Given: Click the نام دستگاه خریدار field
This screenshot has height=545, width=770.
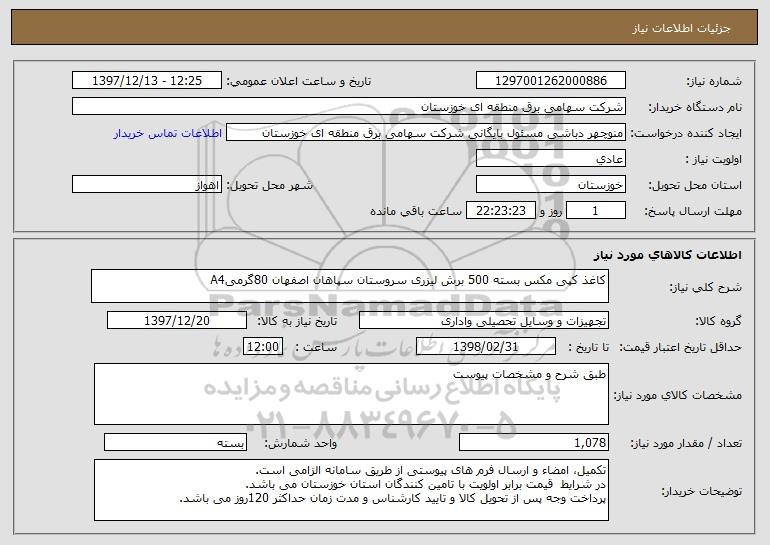Looking at the screenshot, I should click(349, 107).
